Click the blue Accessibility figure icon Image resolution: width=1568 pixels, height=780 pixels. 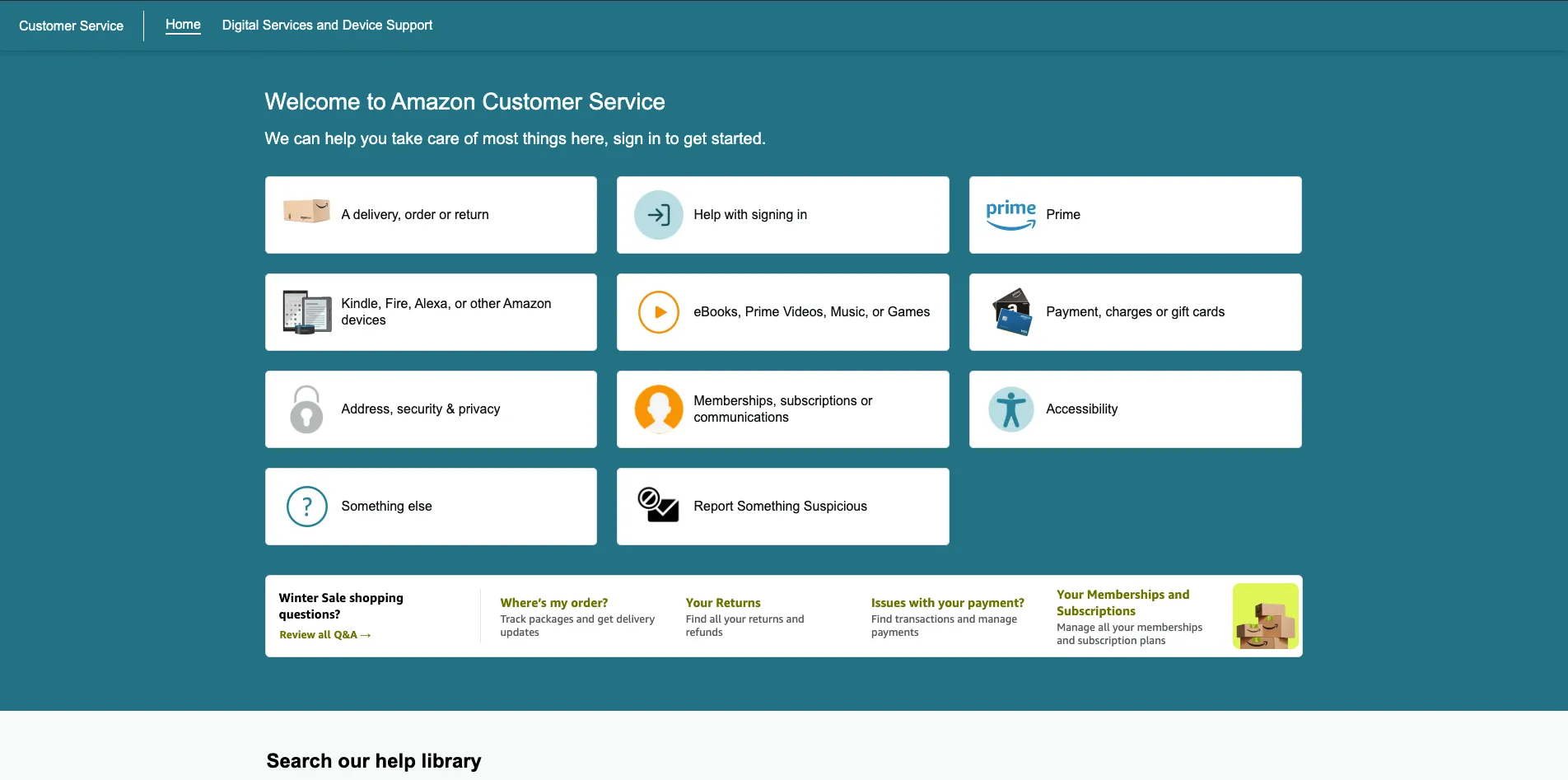[1010, 409]
